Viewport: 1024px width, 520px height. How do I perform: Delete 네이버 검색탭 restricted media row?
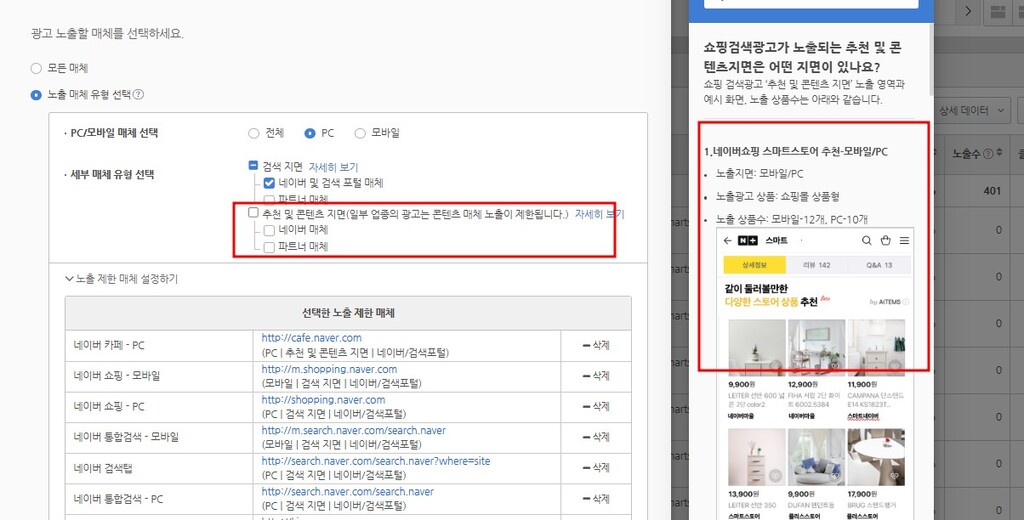(x=596, y=468)
